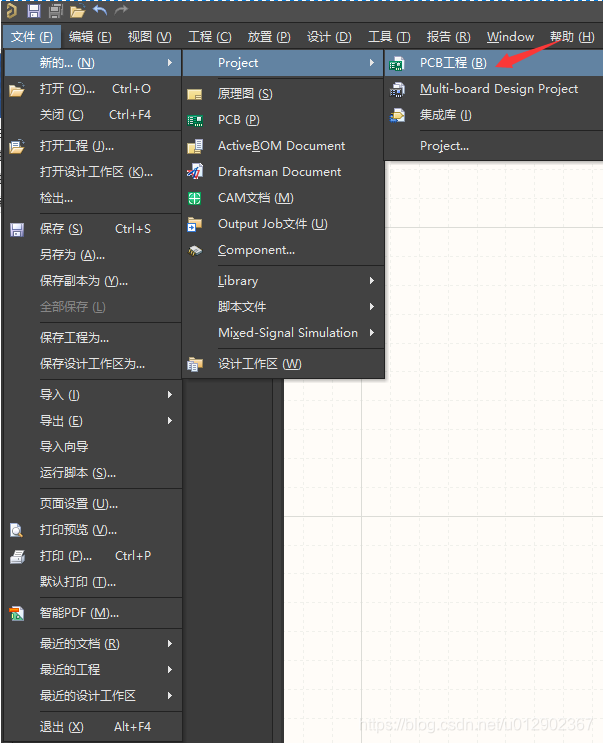Open the 文件 (F) menu
Screen dimensions: 603x743
(x=32, y=36)
